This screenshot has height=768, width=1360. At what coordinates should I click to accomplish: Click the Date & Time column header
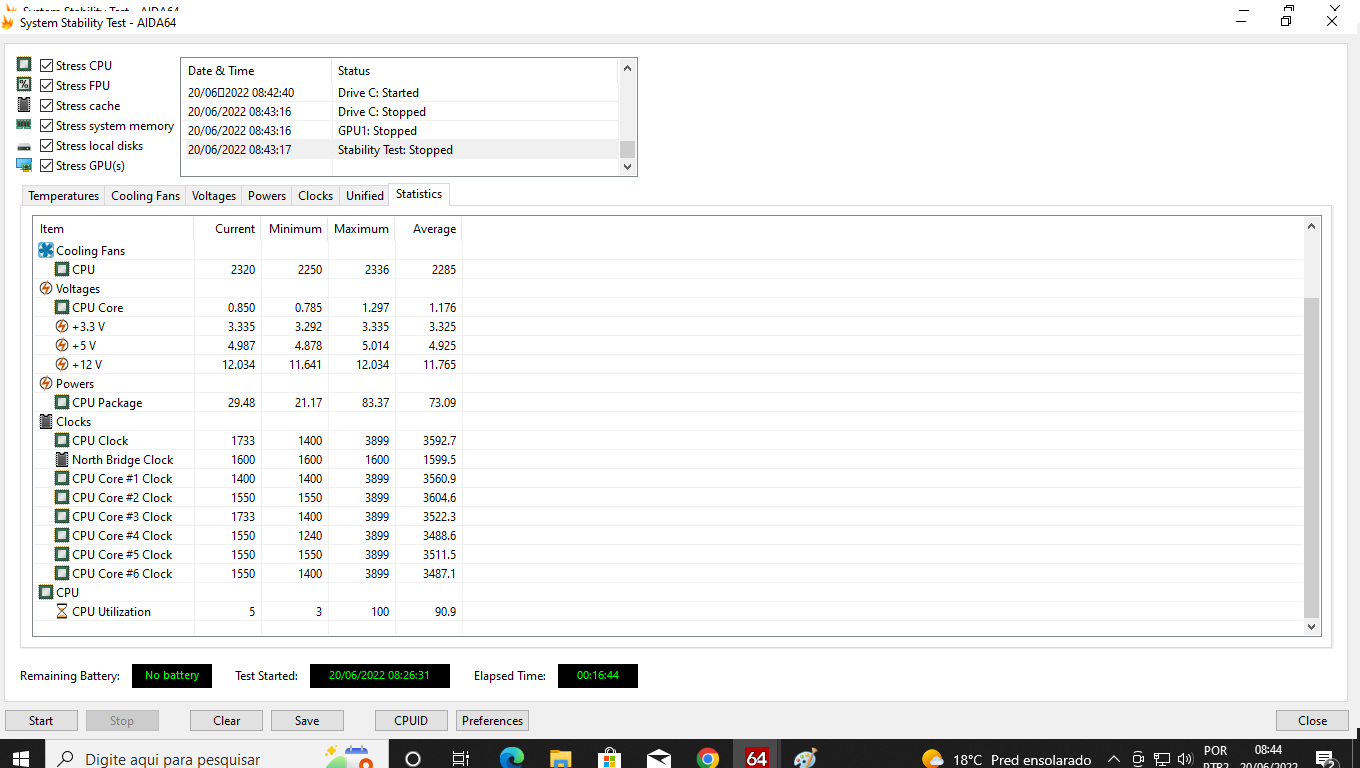(x=256, y=71)
